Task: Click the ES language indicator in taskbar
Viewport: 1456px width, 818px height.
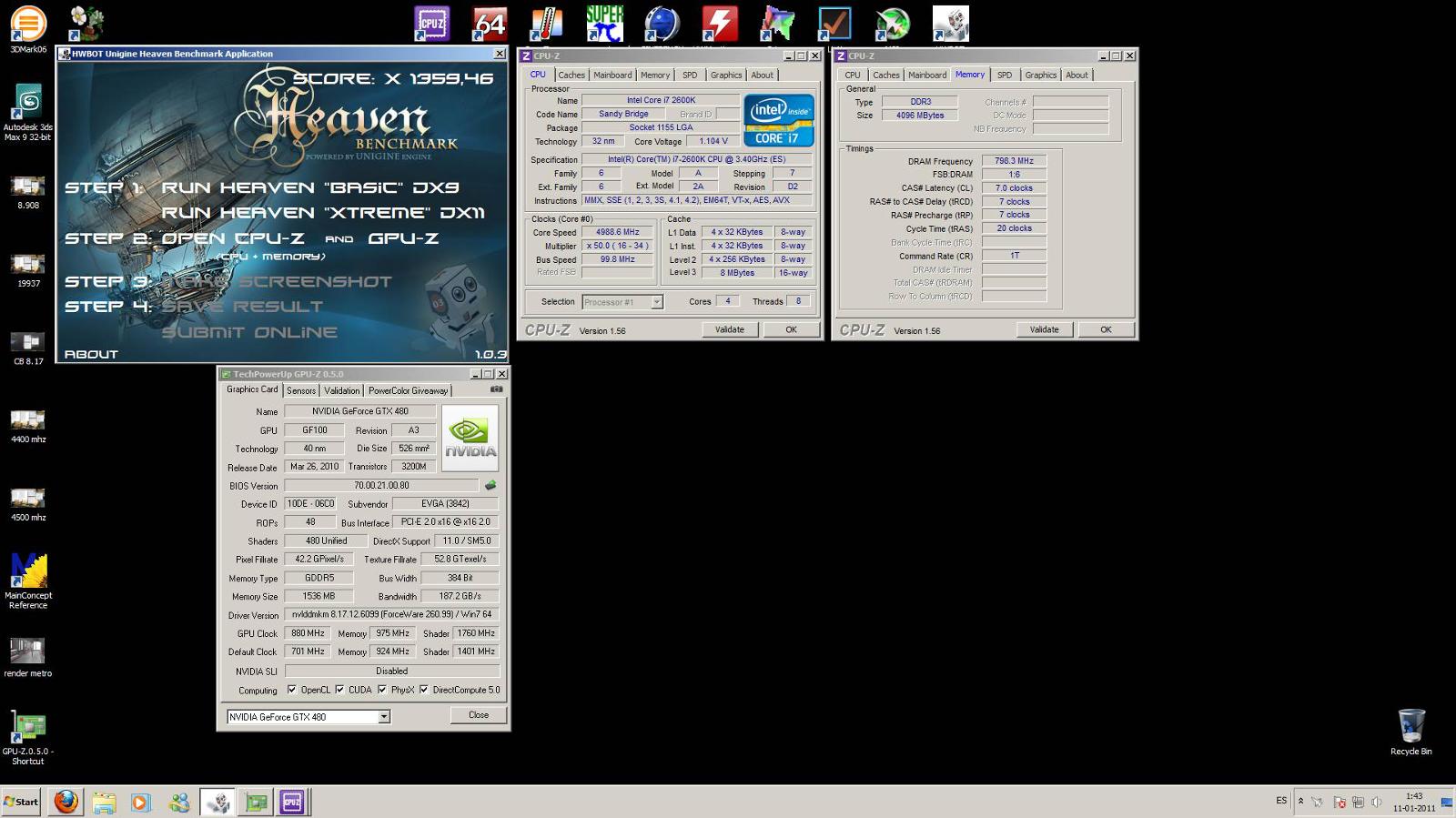Action: pyautogui.click(x=1281, y=801)
